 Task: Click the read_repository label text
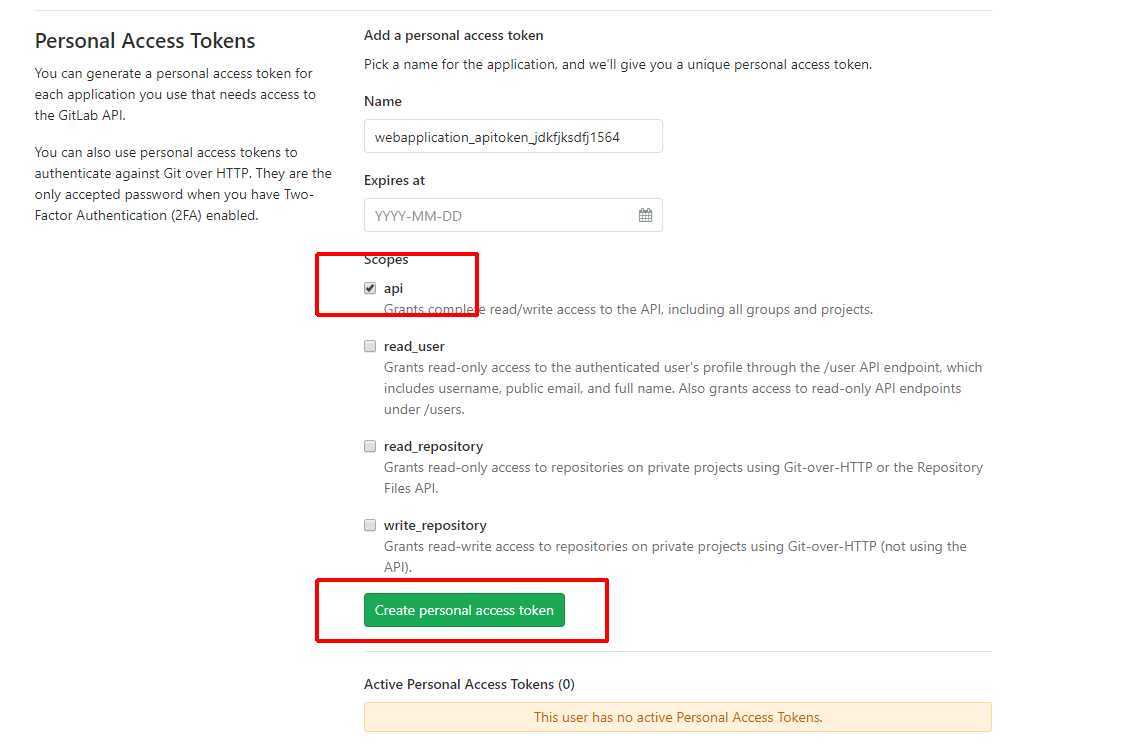pos(433,447)
